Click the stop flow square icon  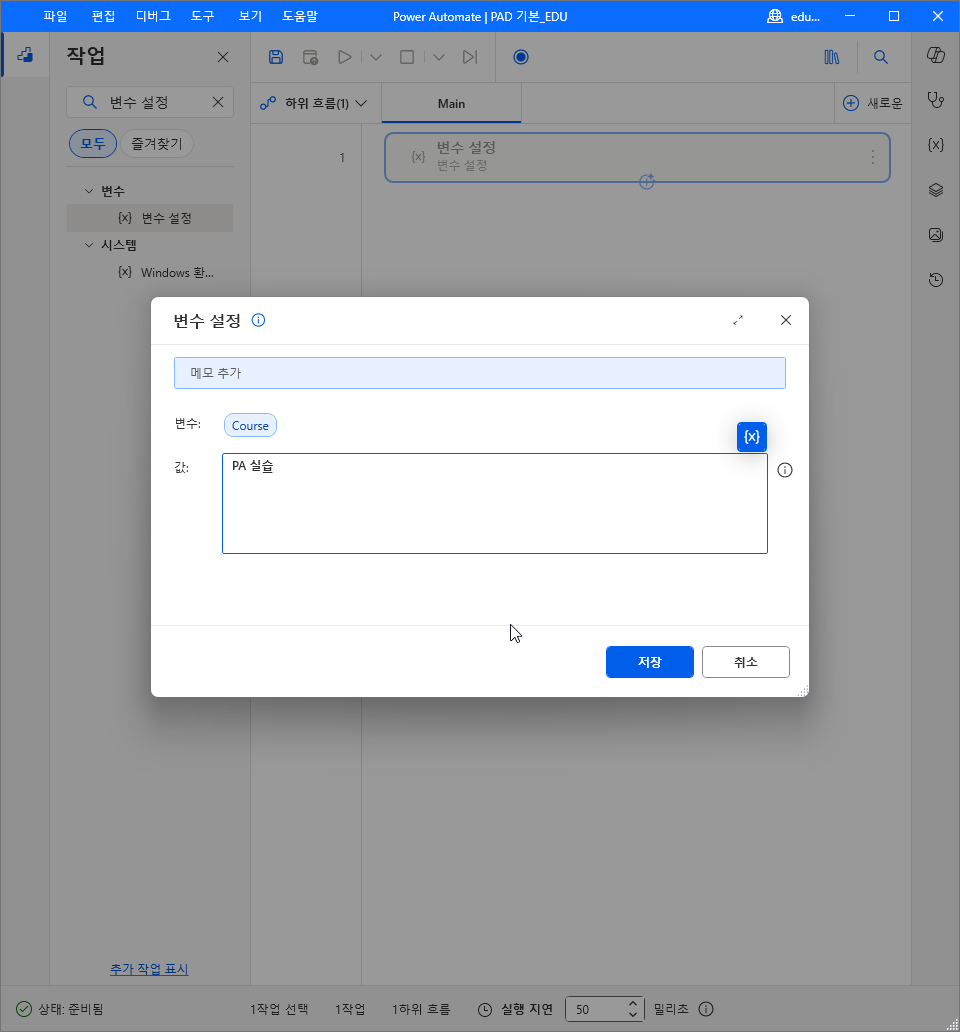(407, 57)
